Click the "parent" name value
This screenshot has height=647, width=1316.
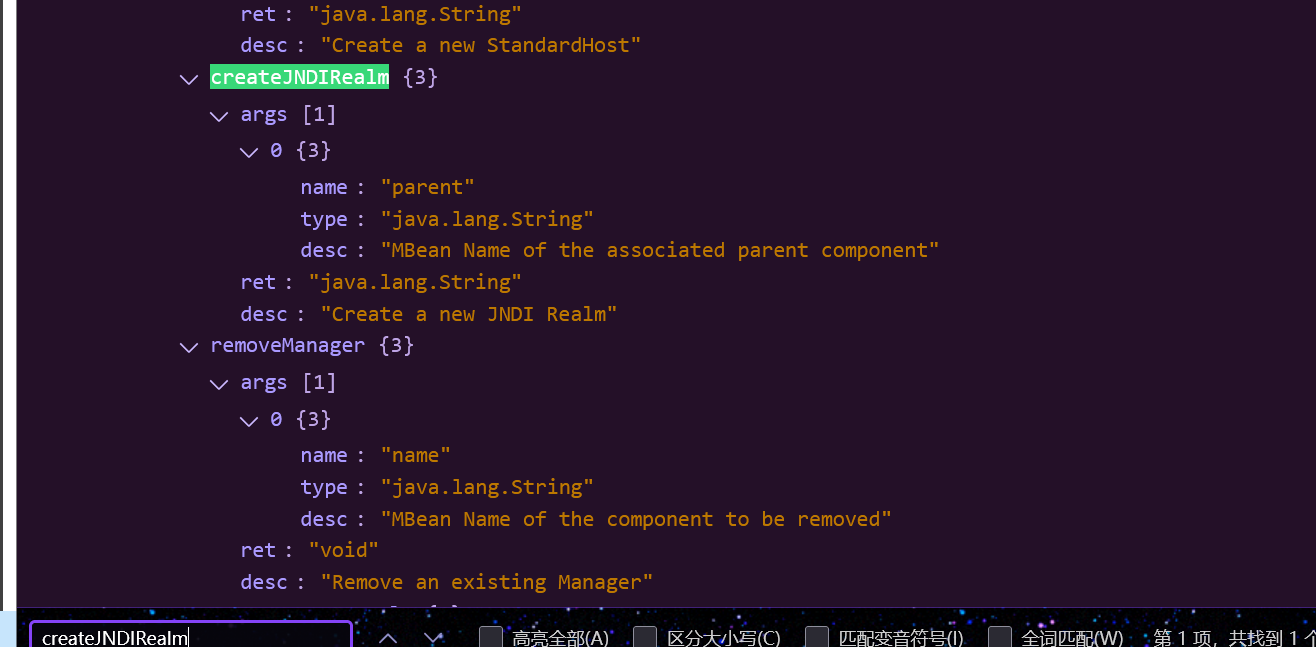(427, 187)
